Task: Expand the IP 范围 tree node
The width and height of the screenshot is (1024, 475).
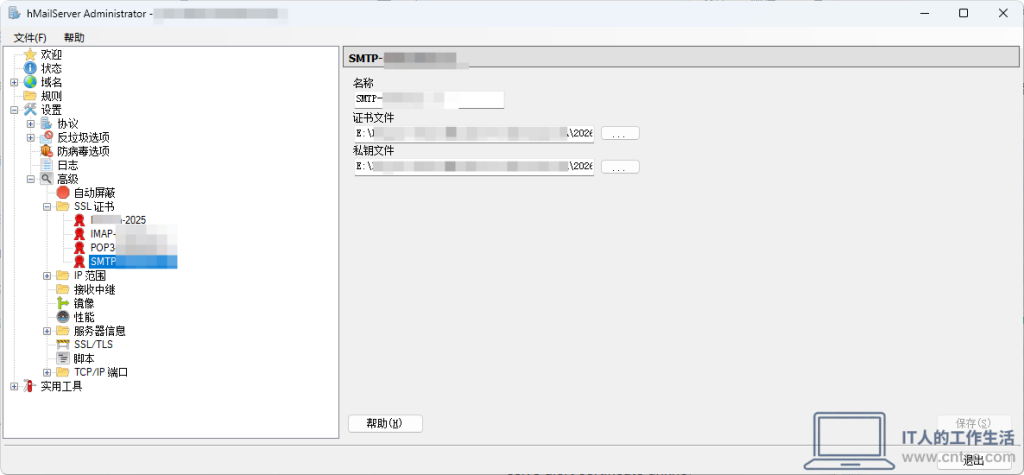Action: tap(47, 276)
